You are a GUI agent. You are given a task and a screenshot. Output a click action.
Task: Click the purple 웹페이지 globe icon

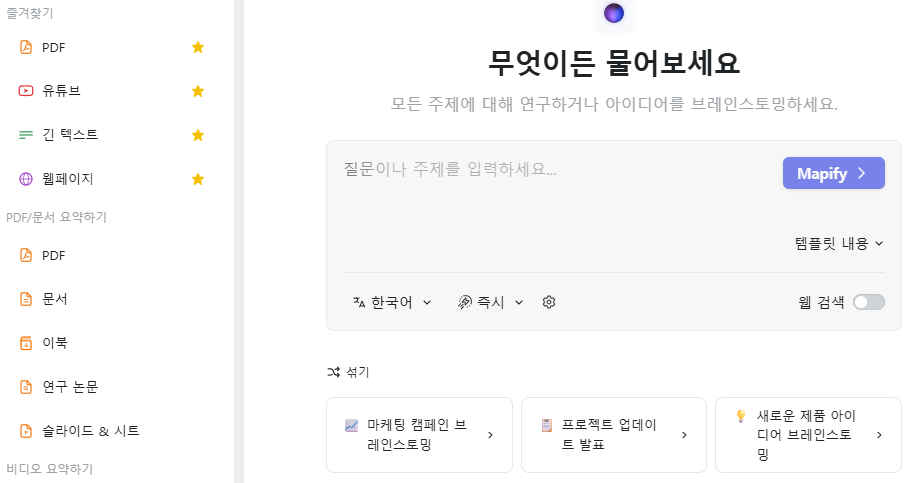point(26,179)
